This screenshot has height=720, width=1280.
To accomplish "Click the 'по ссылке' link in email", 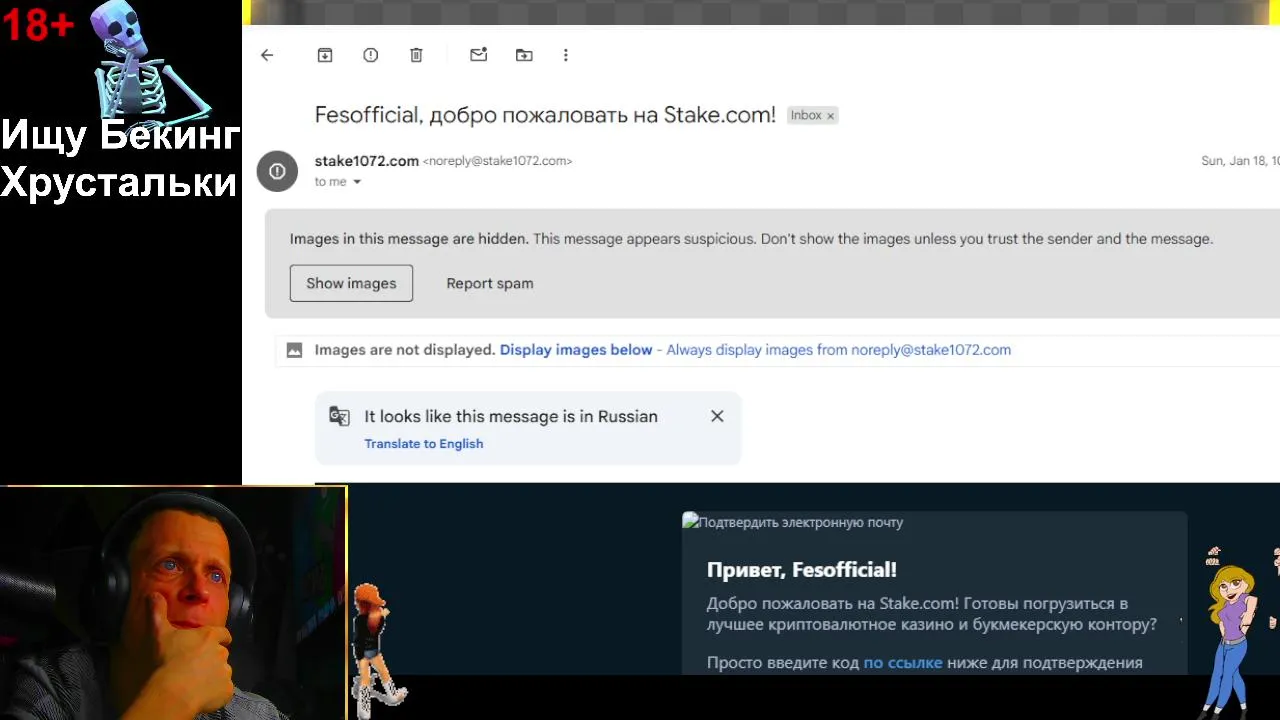I will point(903,662).
